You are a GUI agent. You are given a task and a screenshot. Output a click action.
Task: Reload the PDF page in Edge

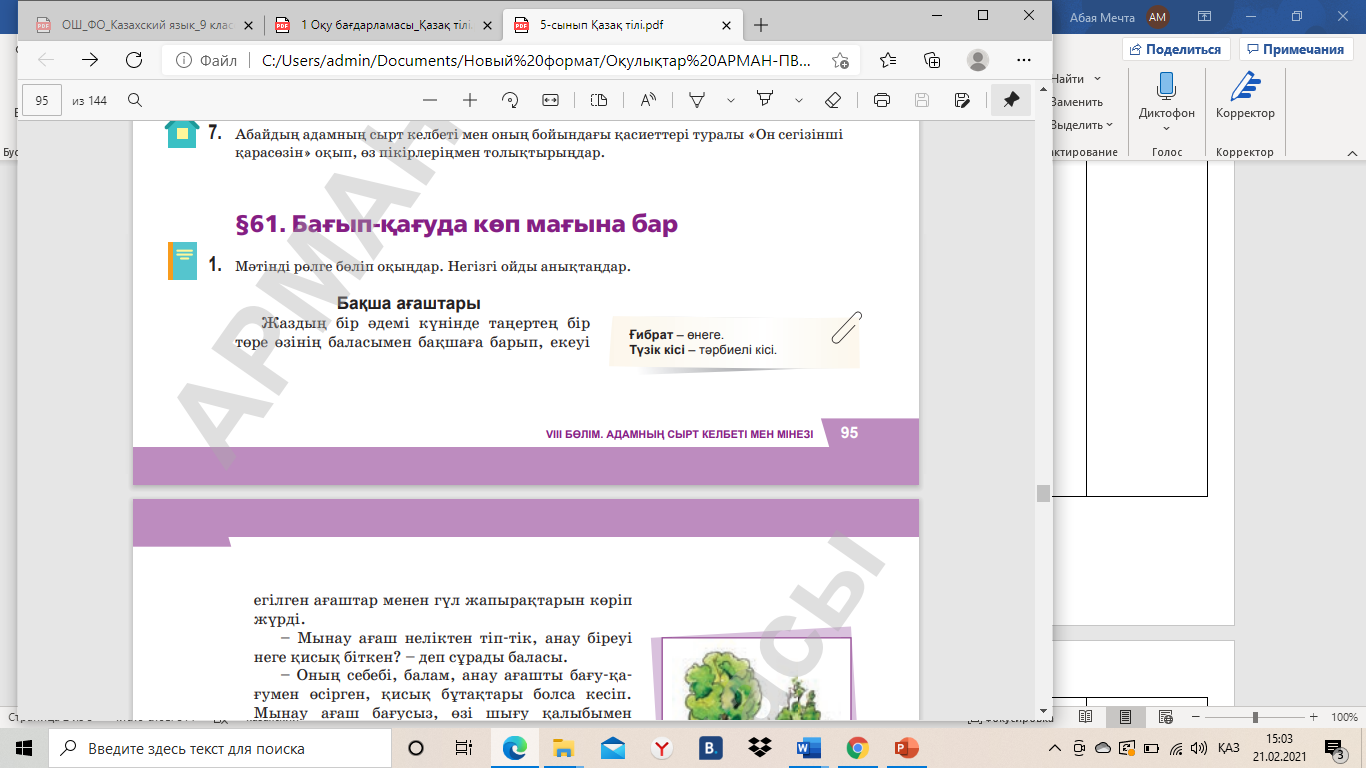(134, 60)
